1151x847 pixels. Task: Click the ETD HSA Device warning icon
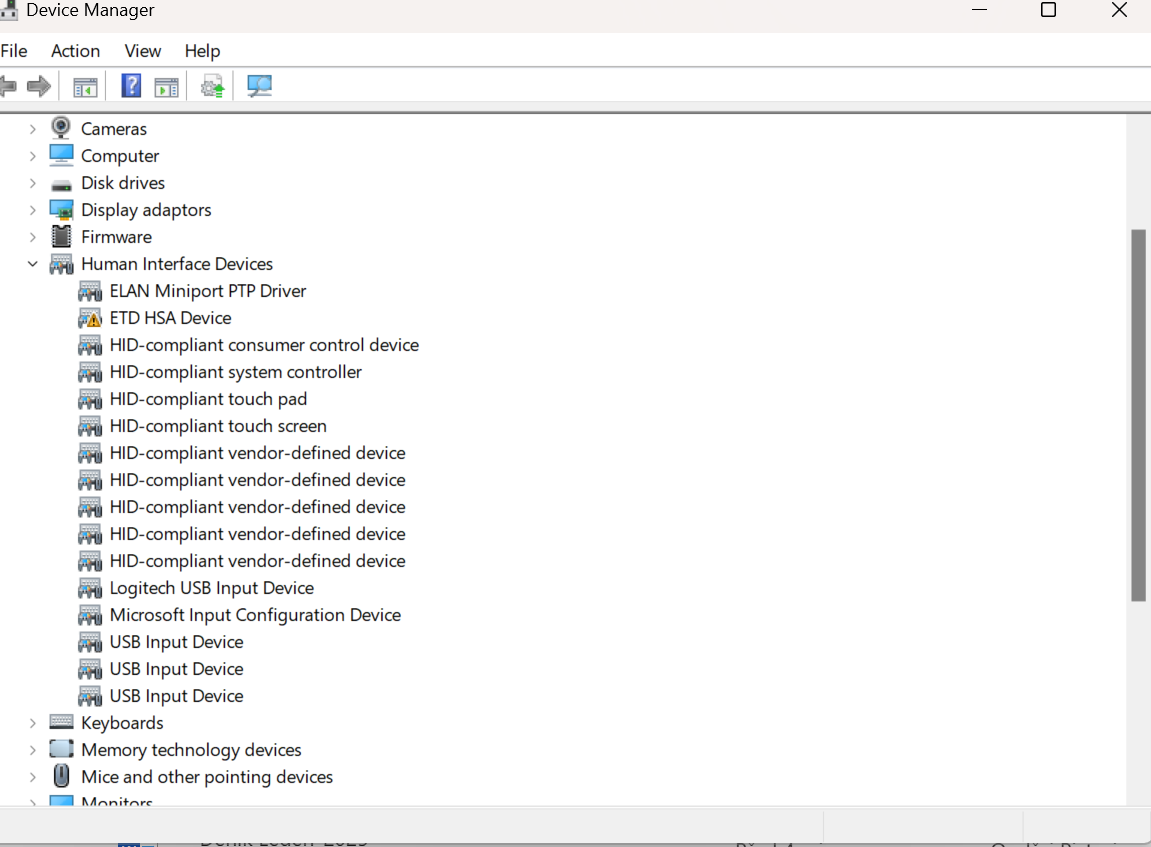[x=90, y=318]
